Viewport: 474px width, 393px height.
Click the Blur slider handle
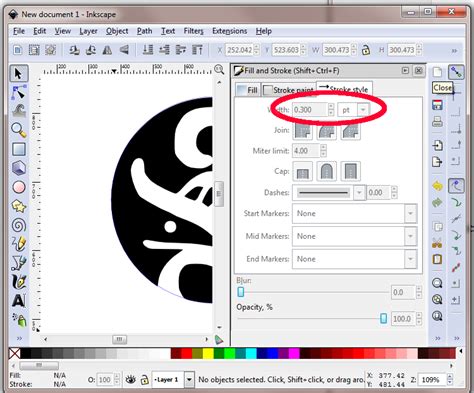(x=241, y=292)
